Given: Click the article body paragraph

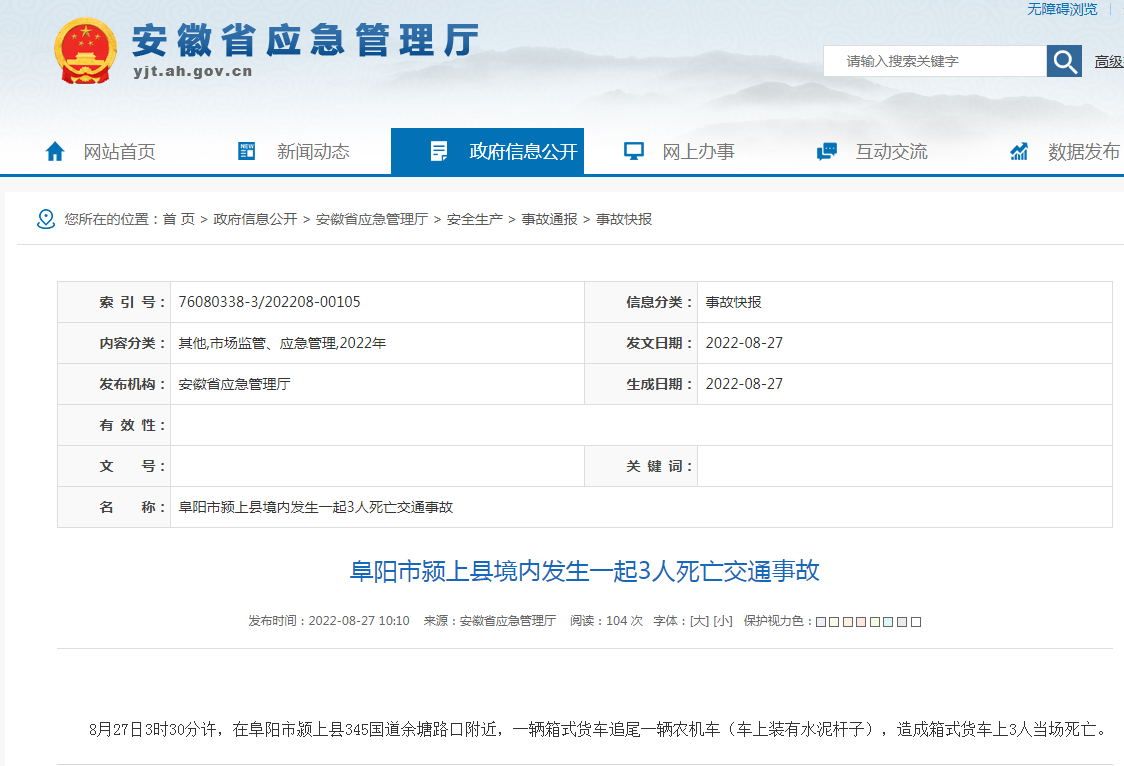Looking at the screenshot, I should coord(598,729).
